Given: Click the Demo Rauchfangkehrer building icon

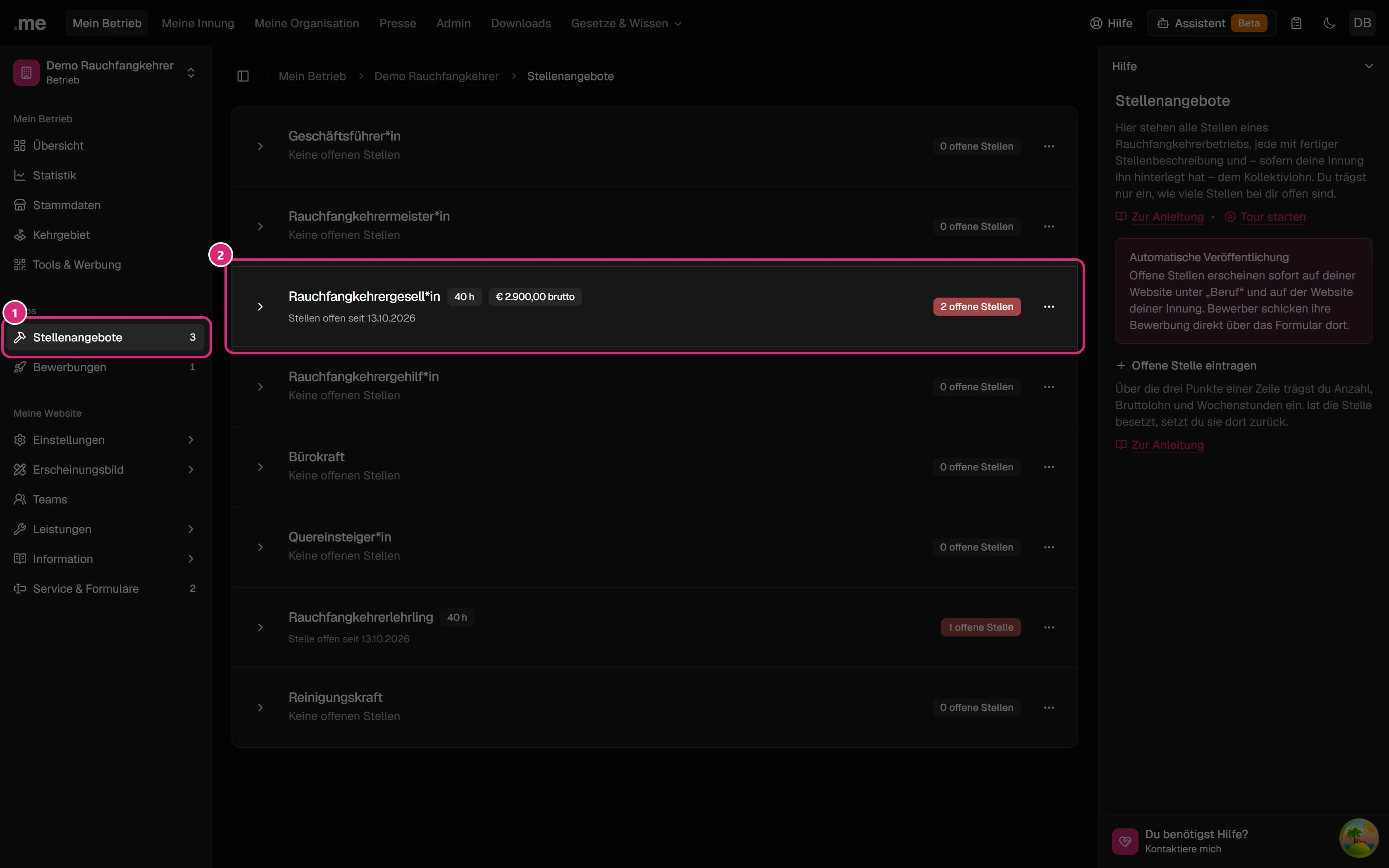Looking at the screenshot, I should click(26, 72).
